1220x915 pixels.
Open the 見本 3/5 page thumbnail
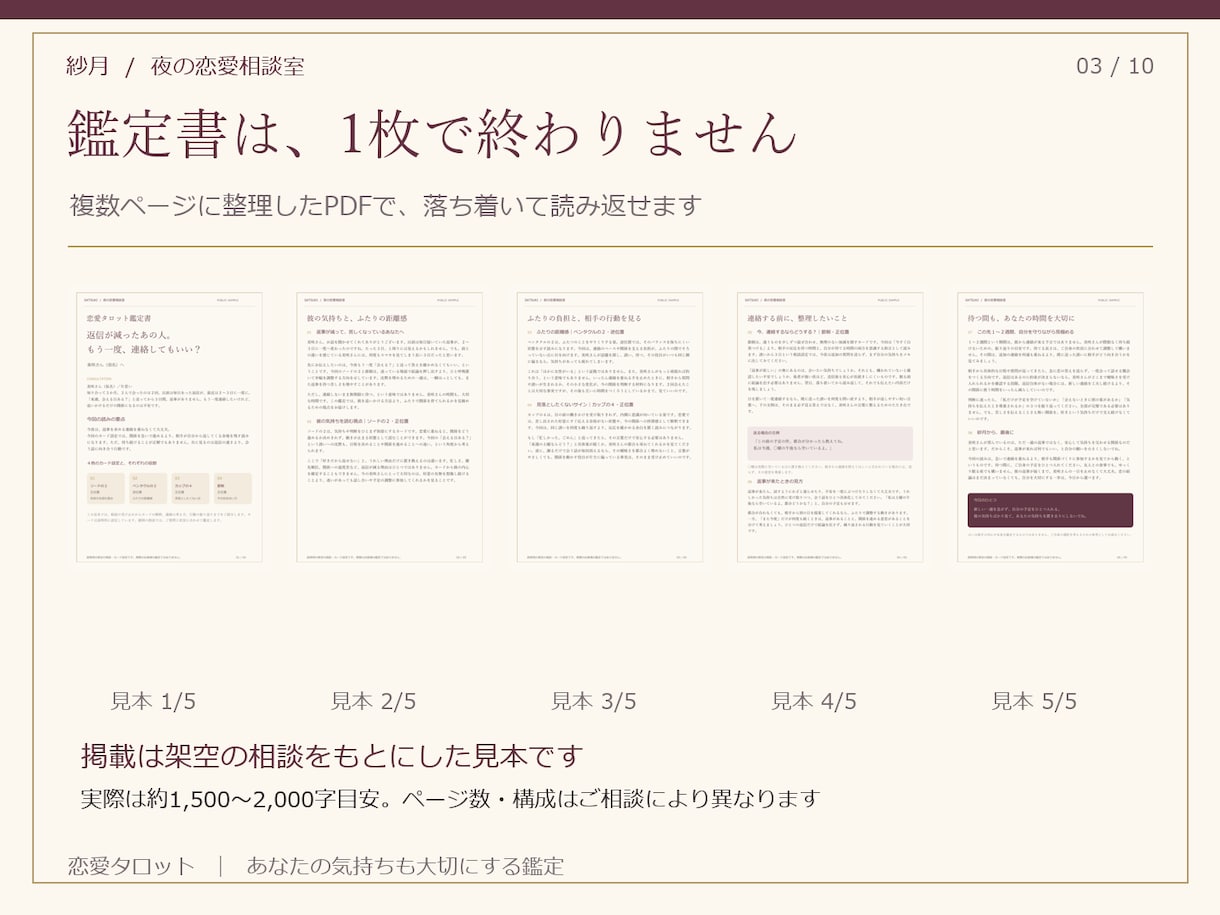610,427
